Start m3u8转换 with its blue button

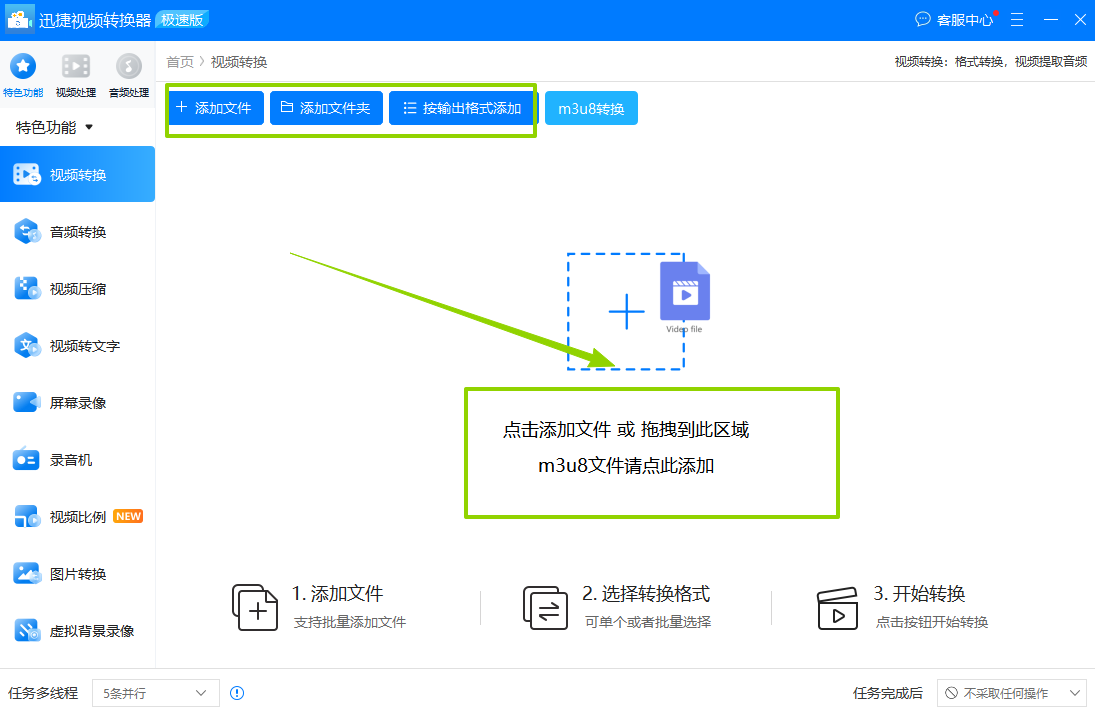pyautogui.click(x=590, y=108)
